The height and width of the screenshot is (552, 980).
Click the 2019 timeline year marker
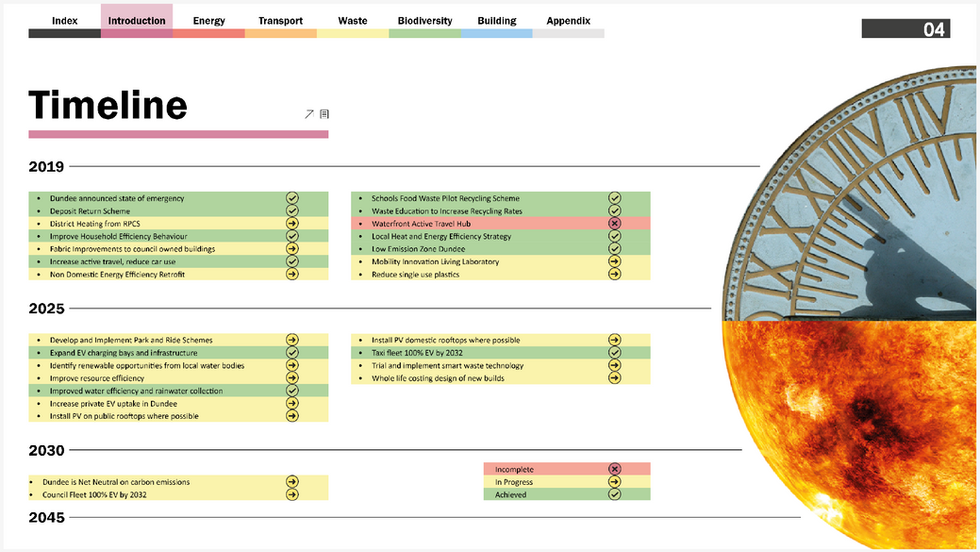[x=46, y=167]
